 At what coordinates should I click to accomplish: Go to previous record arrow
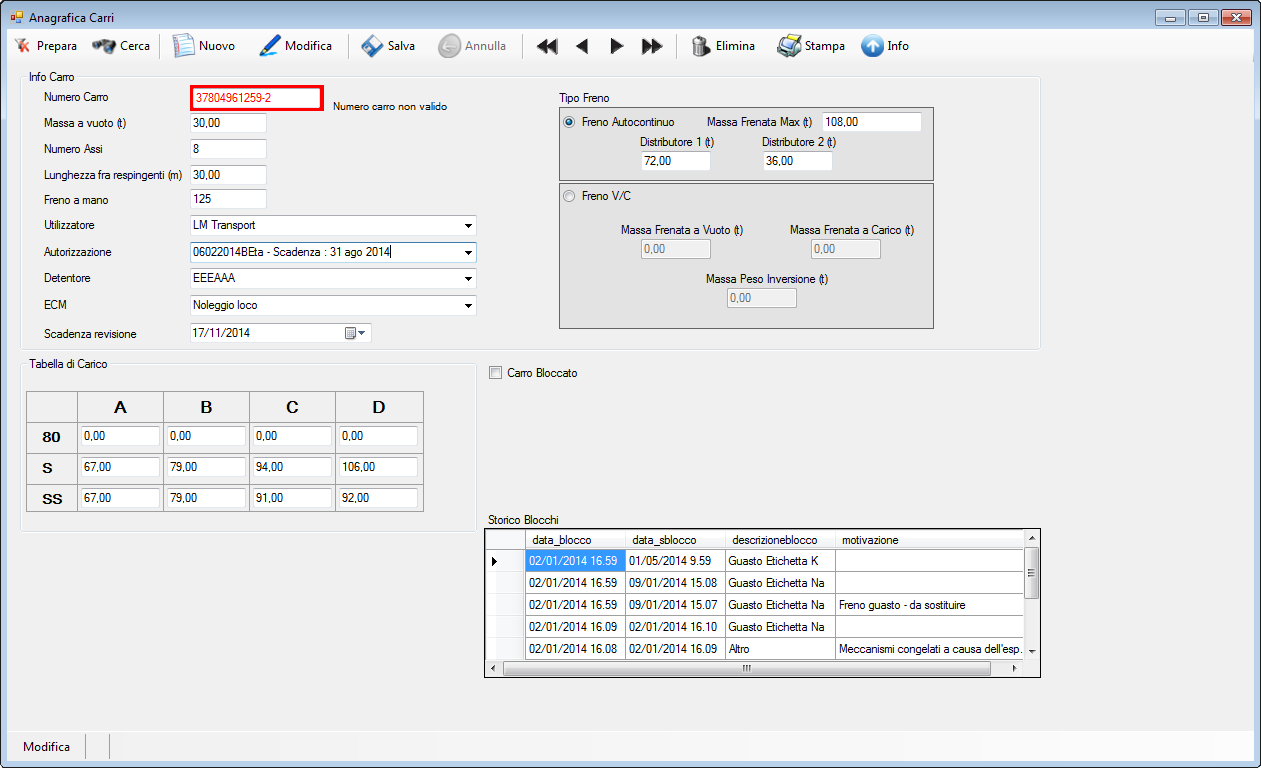pyautogui.click(x=582, y=46)
